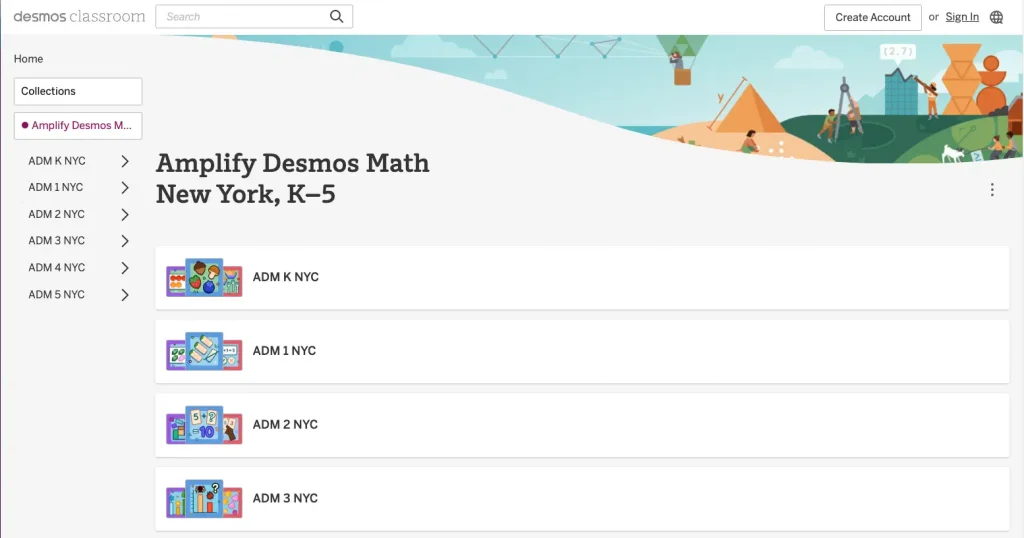Open the language globe icon
The width and height of the screenshot is (1024, 538).
point(996,17)
